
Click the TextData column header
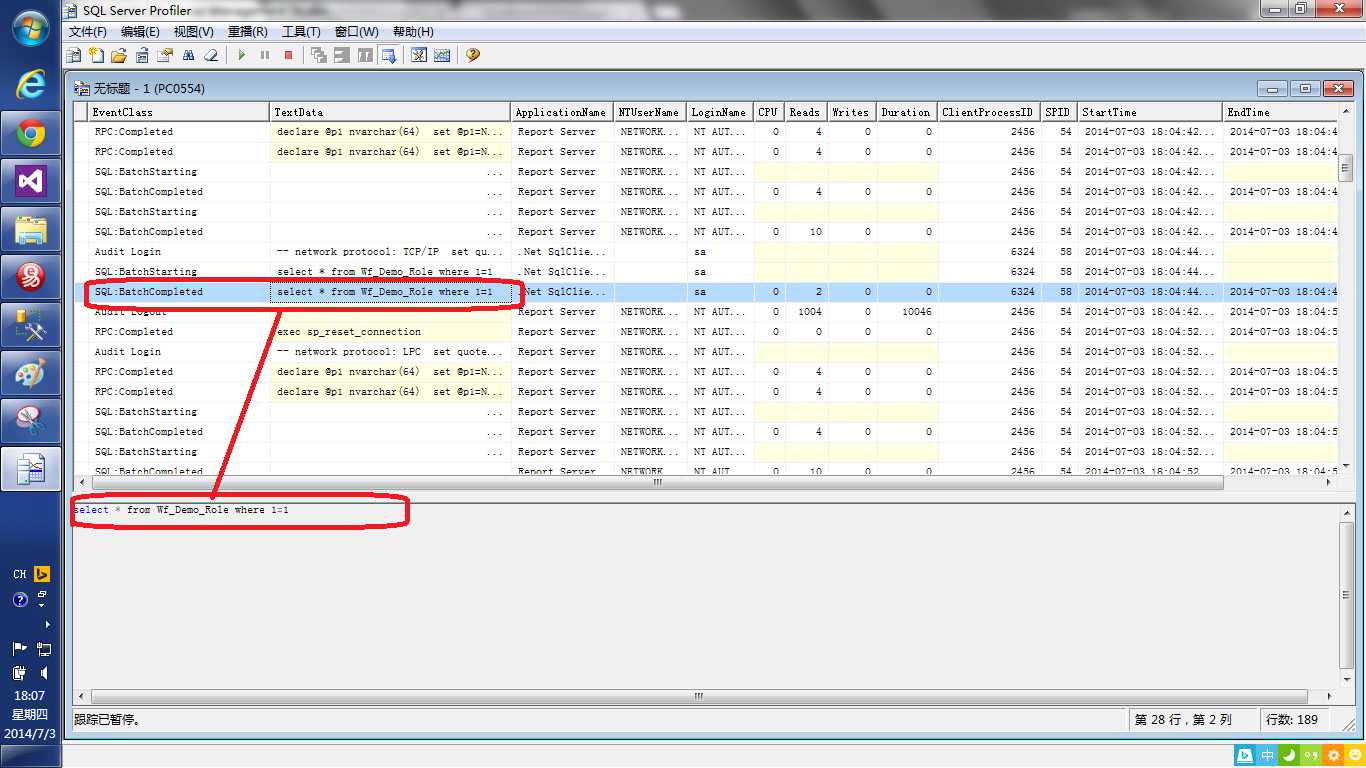[391, 112]
